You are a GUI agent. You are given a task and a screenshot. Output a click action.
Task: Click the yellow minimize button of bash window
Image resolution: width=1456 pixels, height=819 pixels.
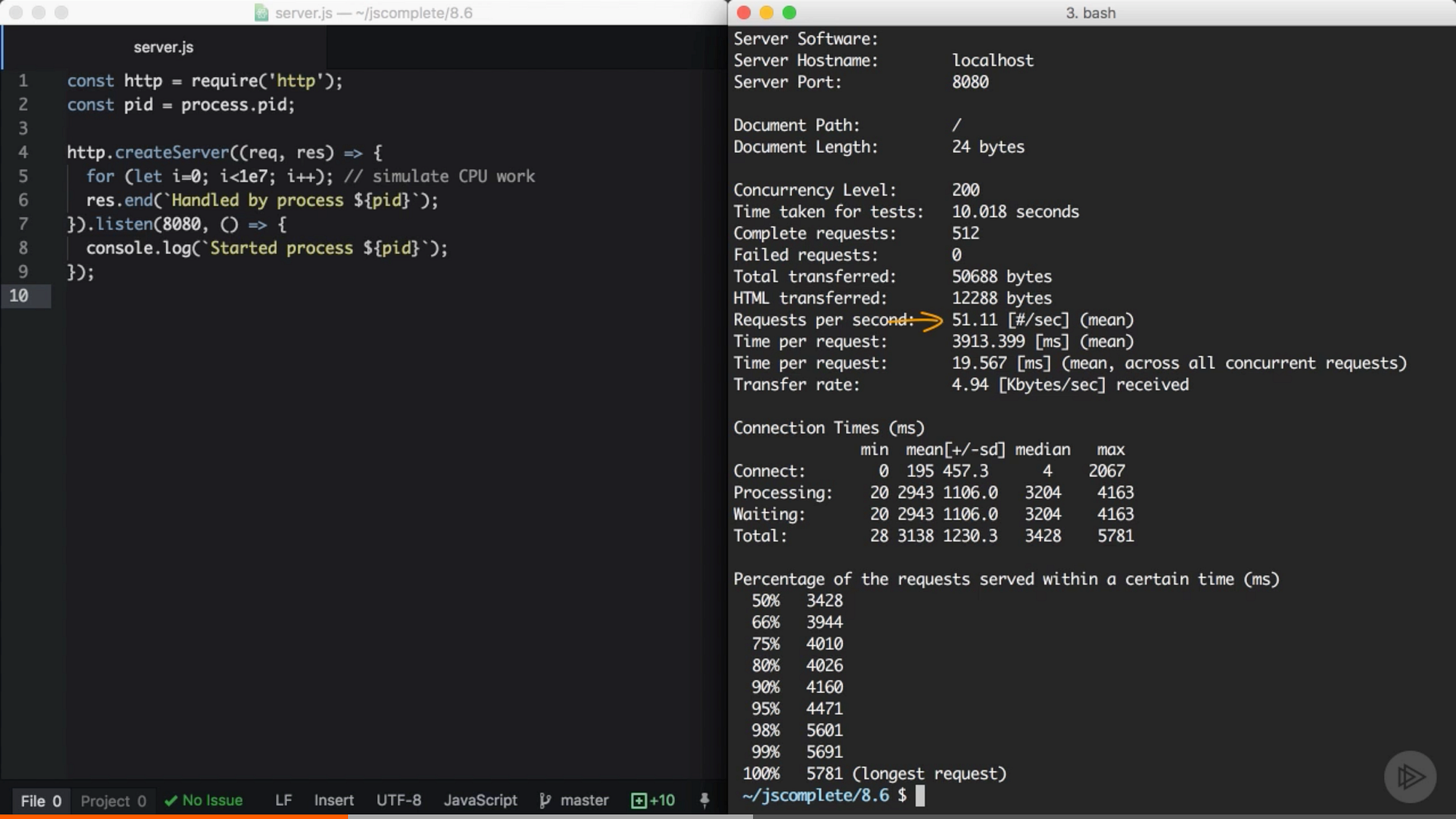point(766,12)
